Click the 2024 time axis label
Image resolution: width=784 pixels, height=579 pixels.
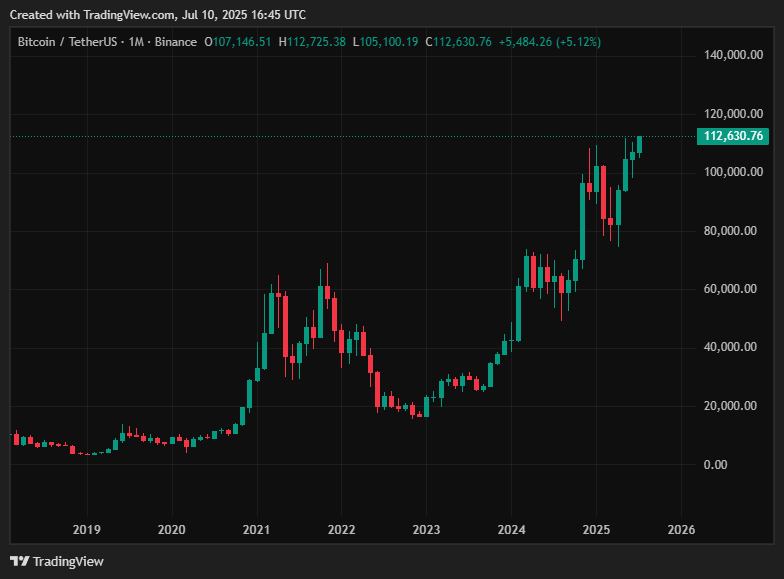[512, 530]
